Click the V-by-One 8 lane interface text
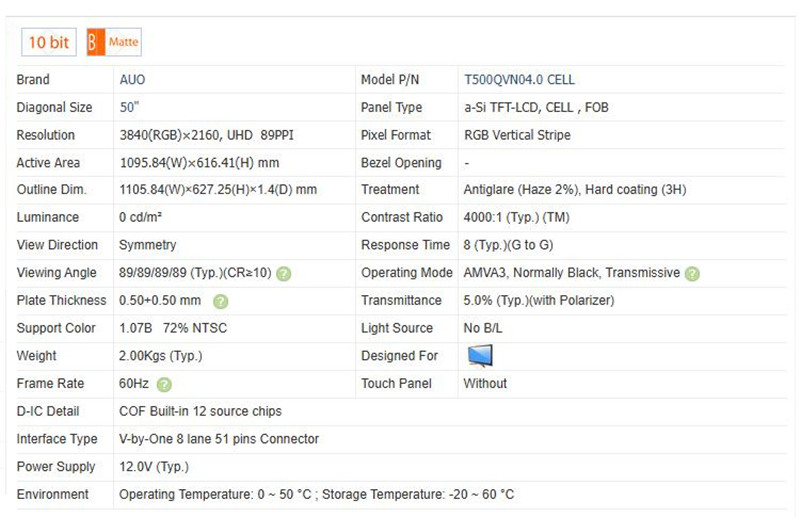Screen dimensions: 800x517 [219, 439]
